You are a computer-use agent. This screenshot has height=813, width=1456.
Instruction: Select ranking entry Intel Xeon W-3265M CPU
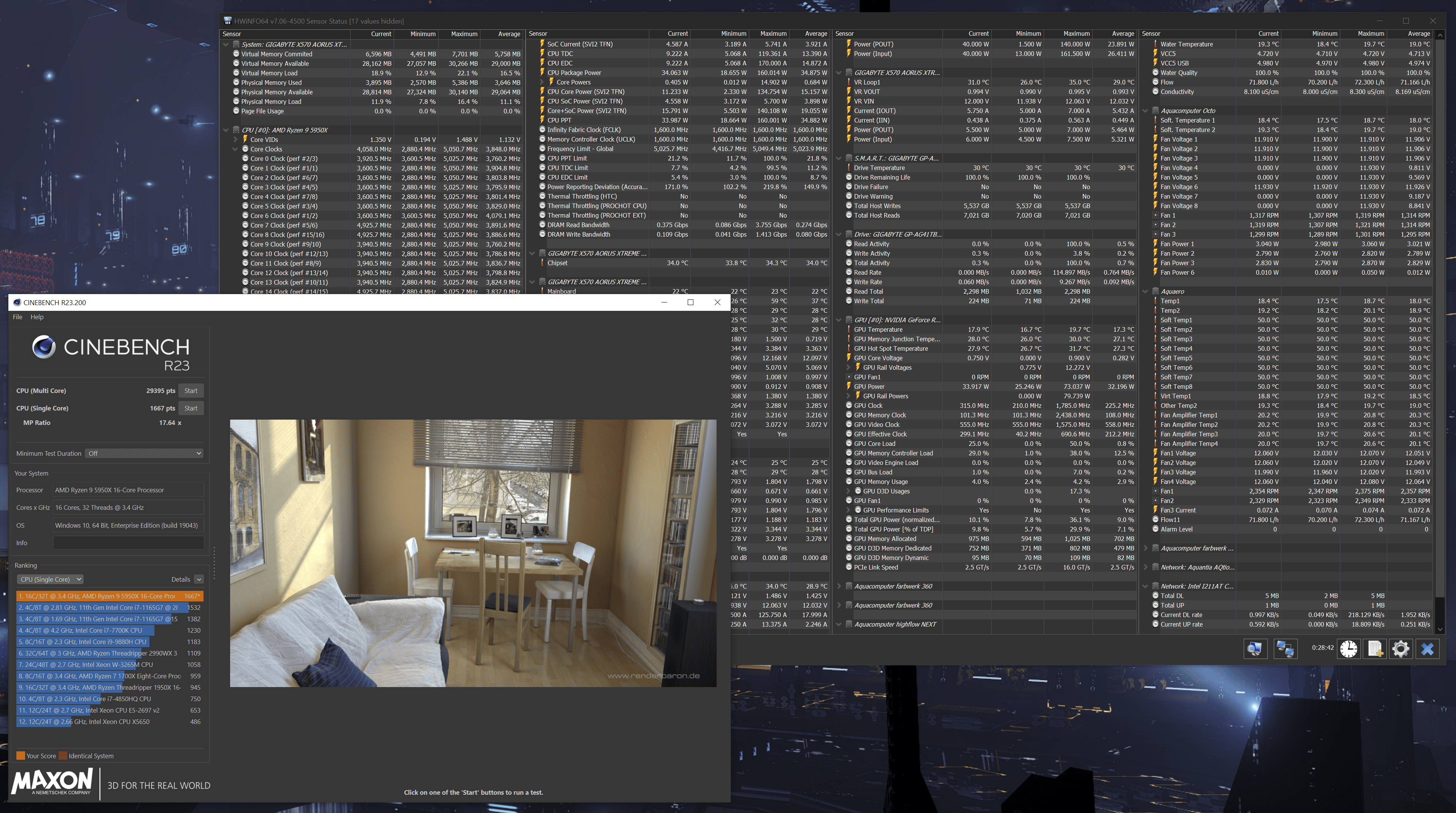(110, 664)
